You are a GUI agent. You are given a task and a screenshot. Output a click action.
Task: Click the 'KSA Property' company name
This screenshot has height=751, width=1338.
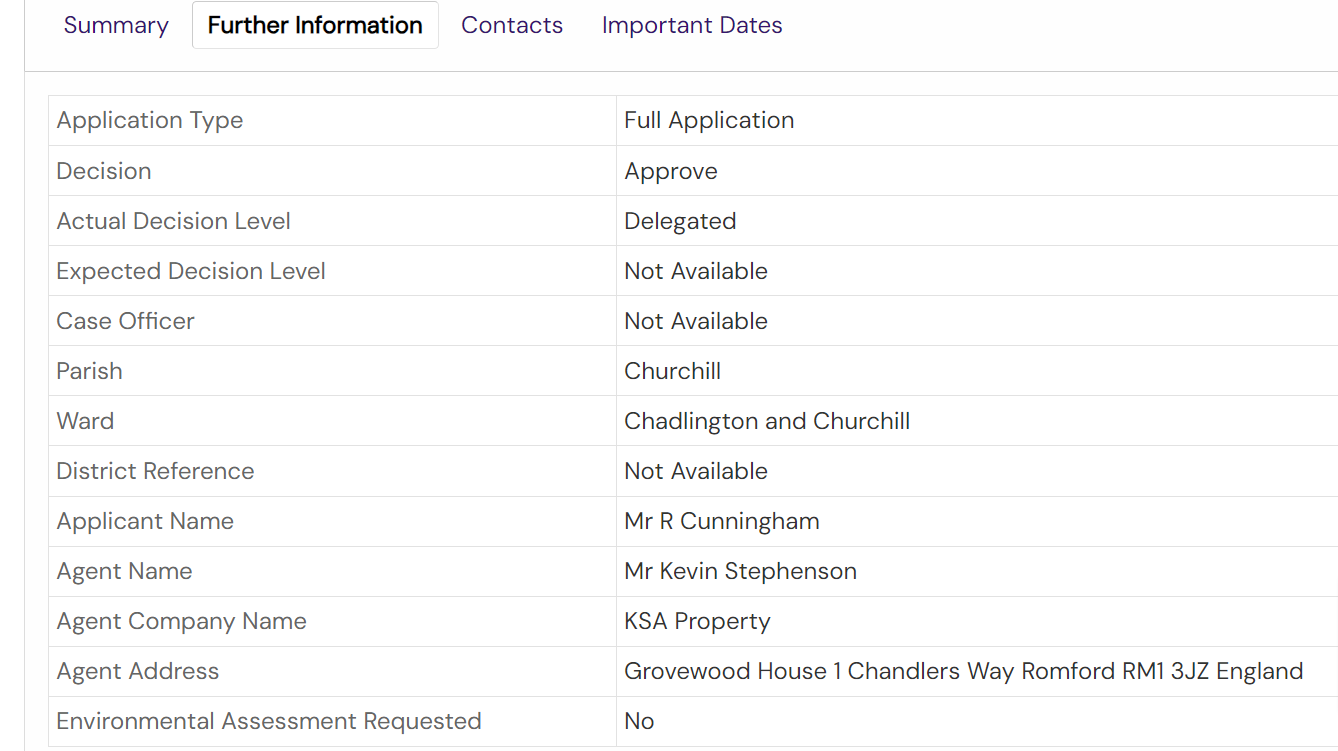697,621
